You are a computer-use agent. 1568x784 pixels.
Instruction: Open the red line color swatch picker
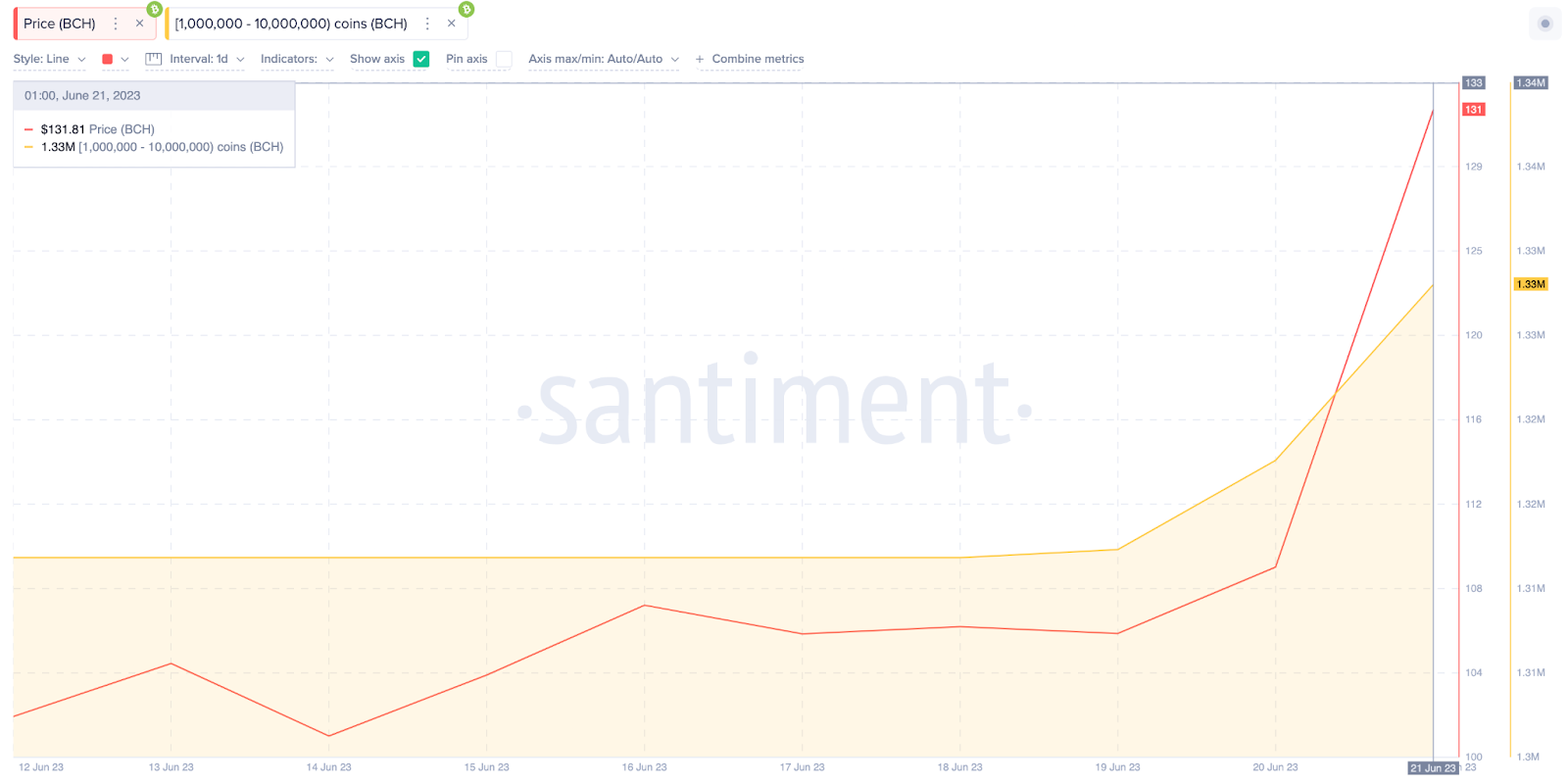pyautogui.click(x=115, y=59)
